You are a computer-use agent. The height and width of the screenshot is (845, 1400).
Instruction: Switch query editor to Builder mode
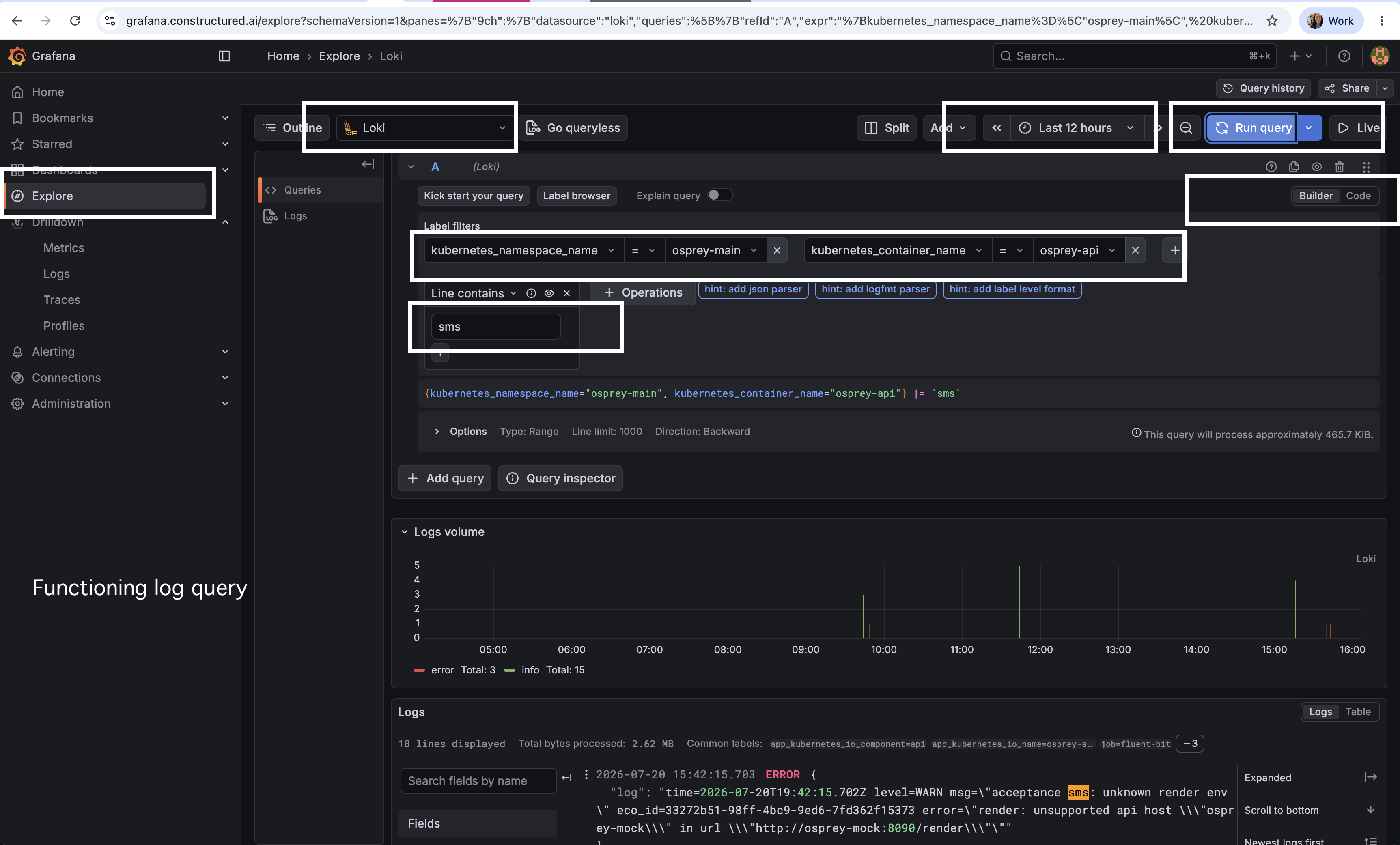point(1315,196)
